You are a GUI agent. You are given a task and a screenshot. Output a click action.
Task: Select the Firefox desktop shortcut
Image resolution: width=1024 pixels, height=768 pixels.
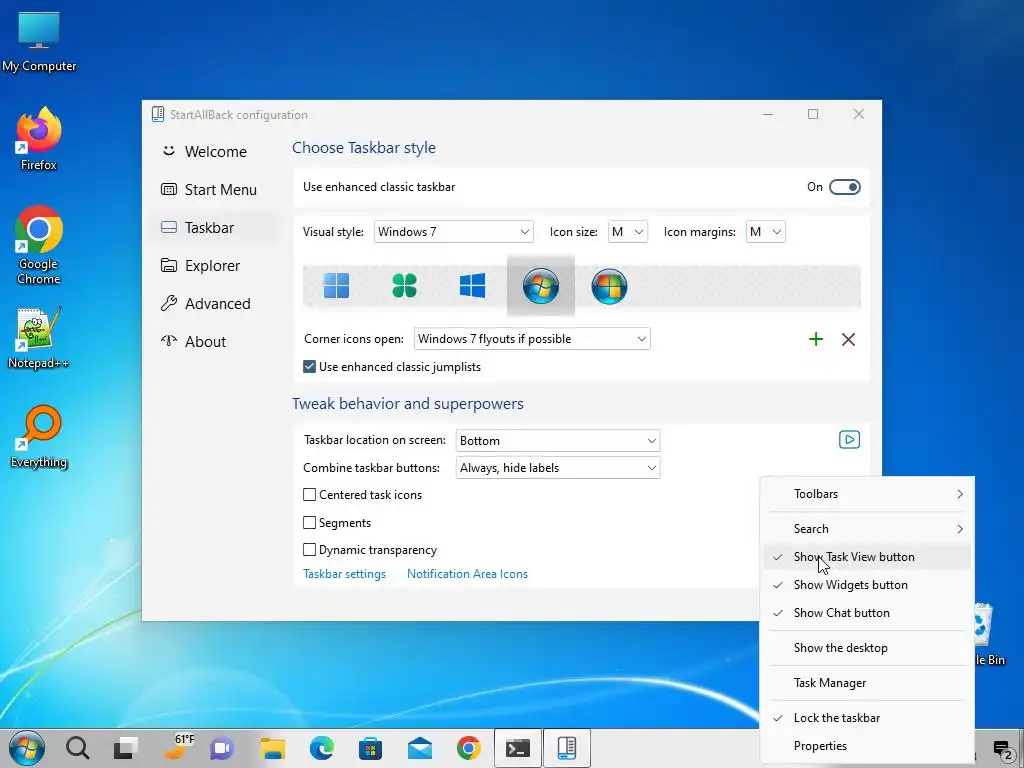click(39, 138)
